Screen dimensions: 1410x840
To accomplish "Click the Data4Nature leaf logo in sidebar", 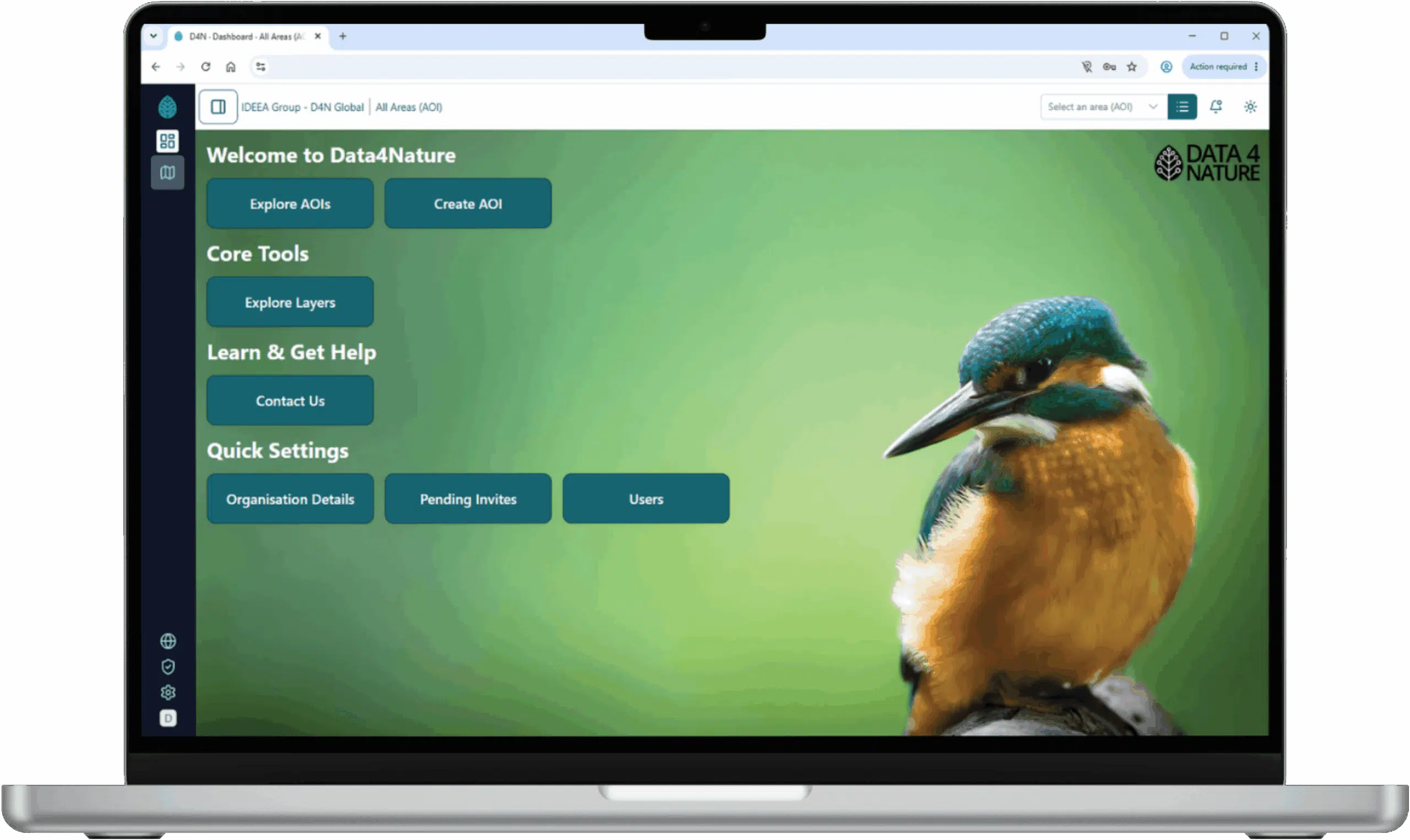I will 167,107.
